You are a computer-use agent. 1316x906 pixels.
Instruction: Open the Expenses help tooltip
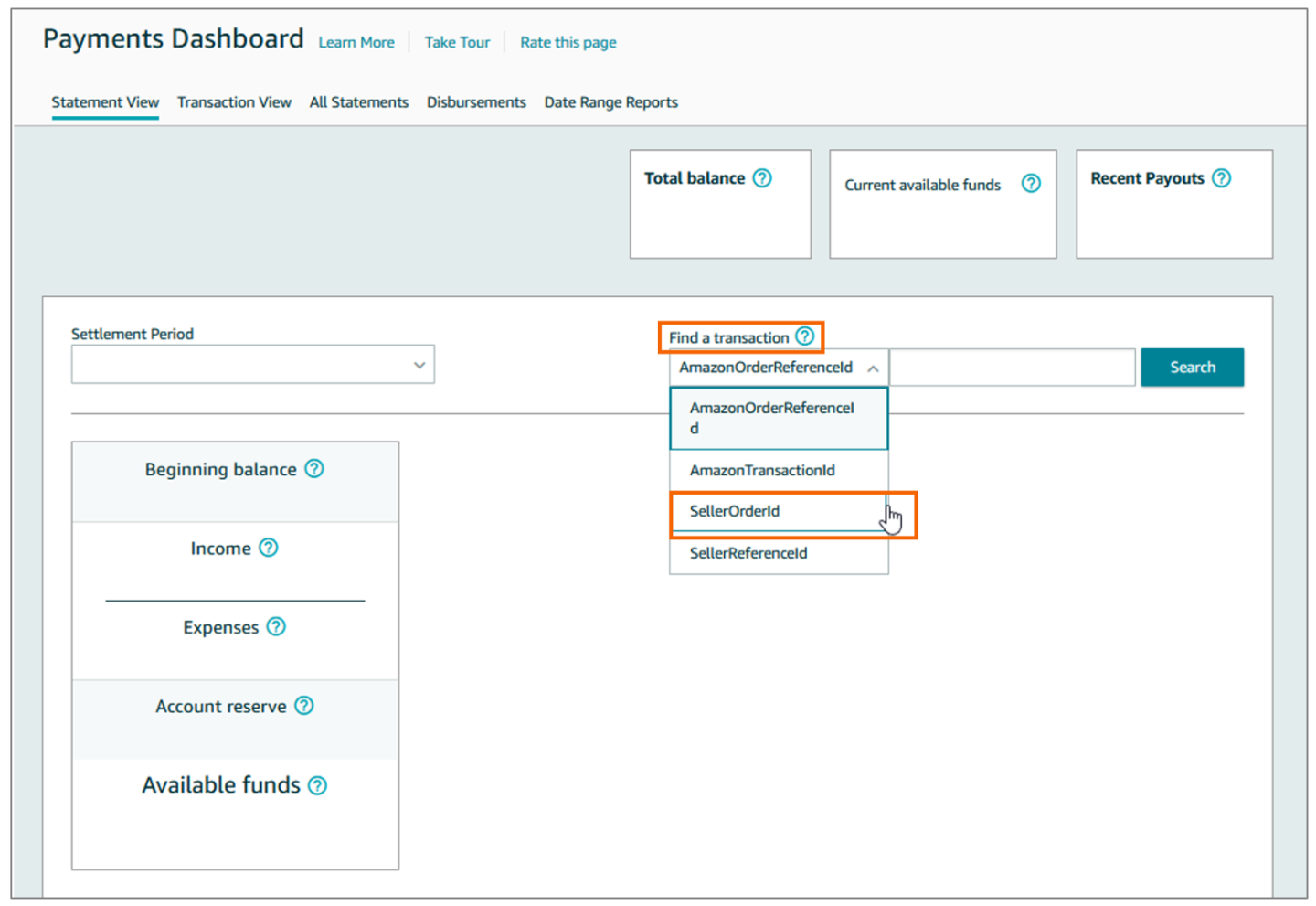pyautogui.click(x=277, y=626)
